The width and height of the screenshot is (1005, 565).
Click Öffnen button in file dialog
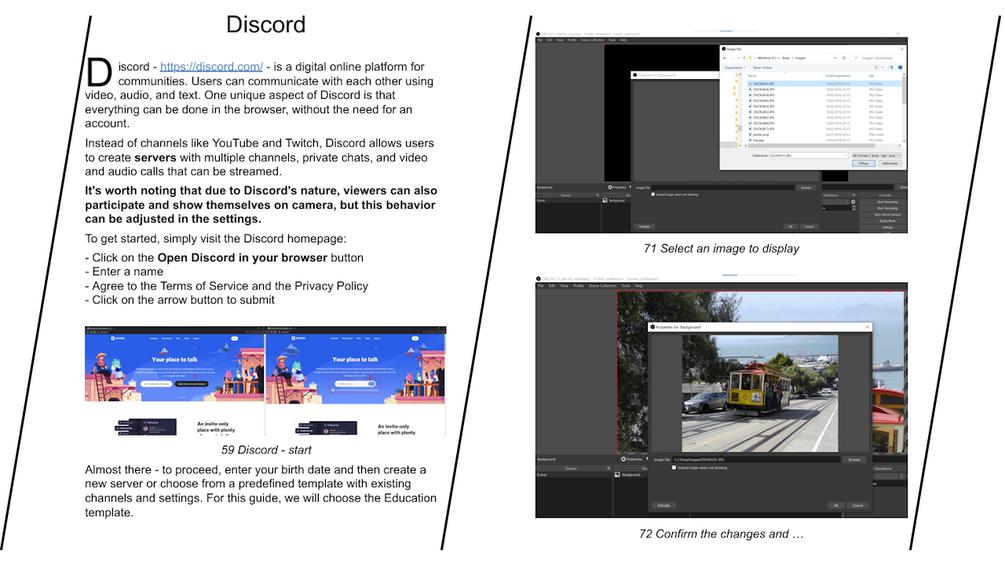(864, 163)
